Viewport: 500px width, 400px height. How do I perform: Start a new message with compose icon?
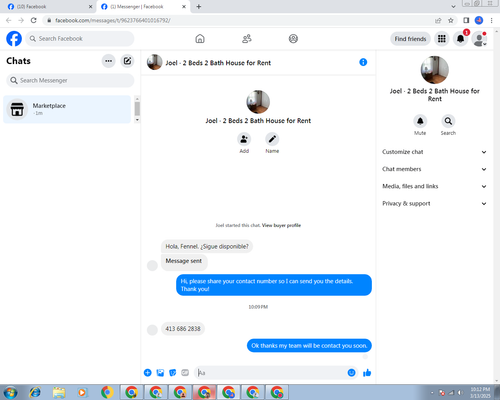point(127,61)
